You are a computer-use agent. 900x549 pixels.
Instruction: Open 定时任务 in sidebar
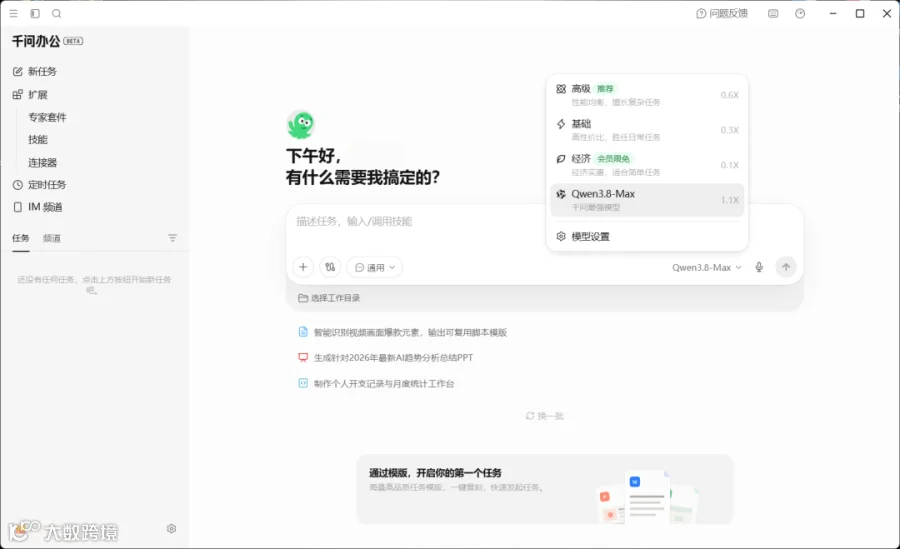pos(40,184)
